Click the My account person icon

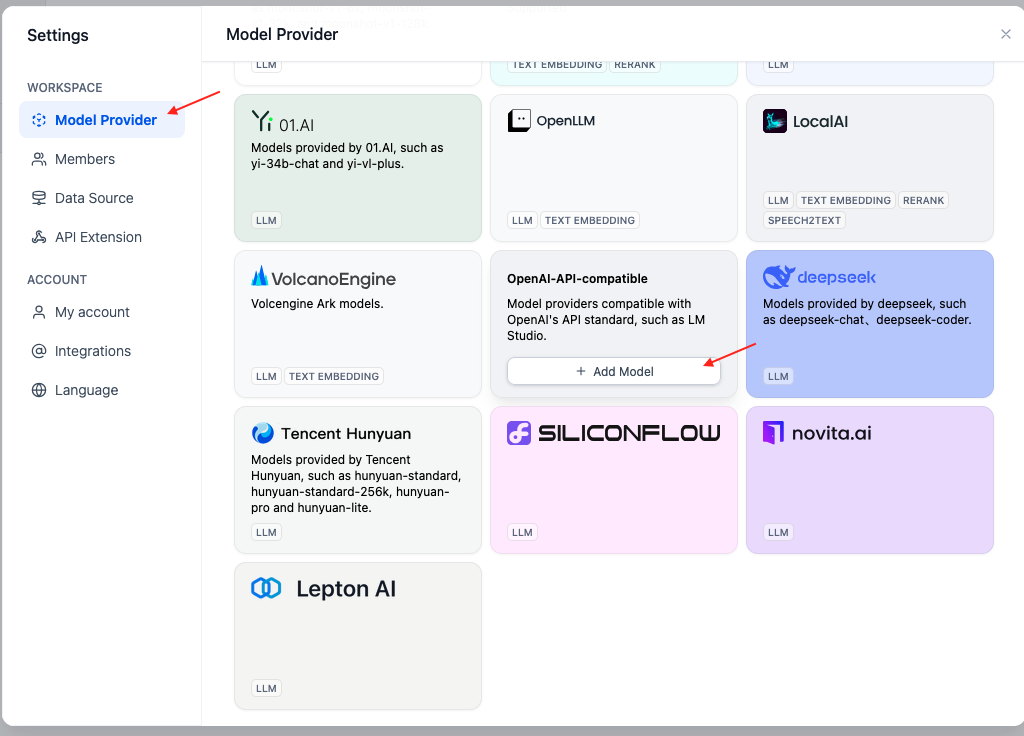click(x=39, y=312)
